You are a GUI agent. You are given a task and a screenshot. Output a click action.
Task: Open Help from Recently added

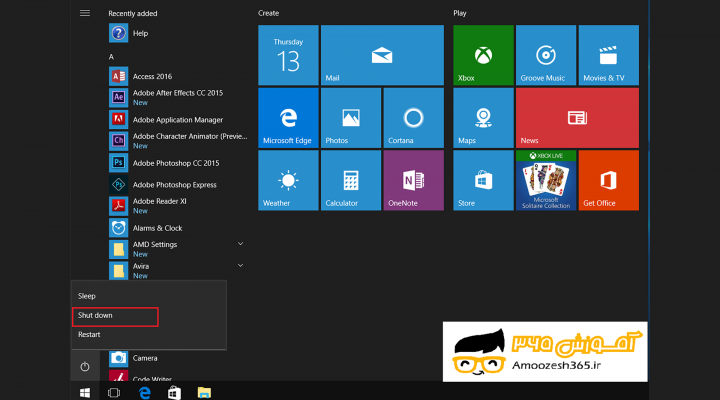178,33
